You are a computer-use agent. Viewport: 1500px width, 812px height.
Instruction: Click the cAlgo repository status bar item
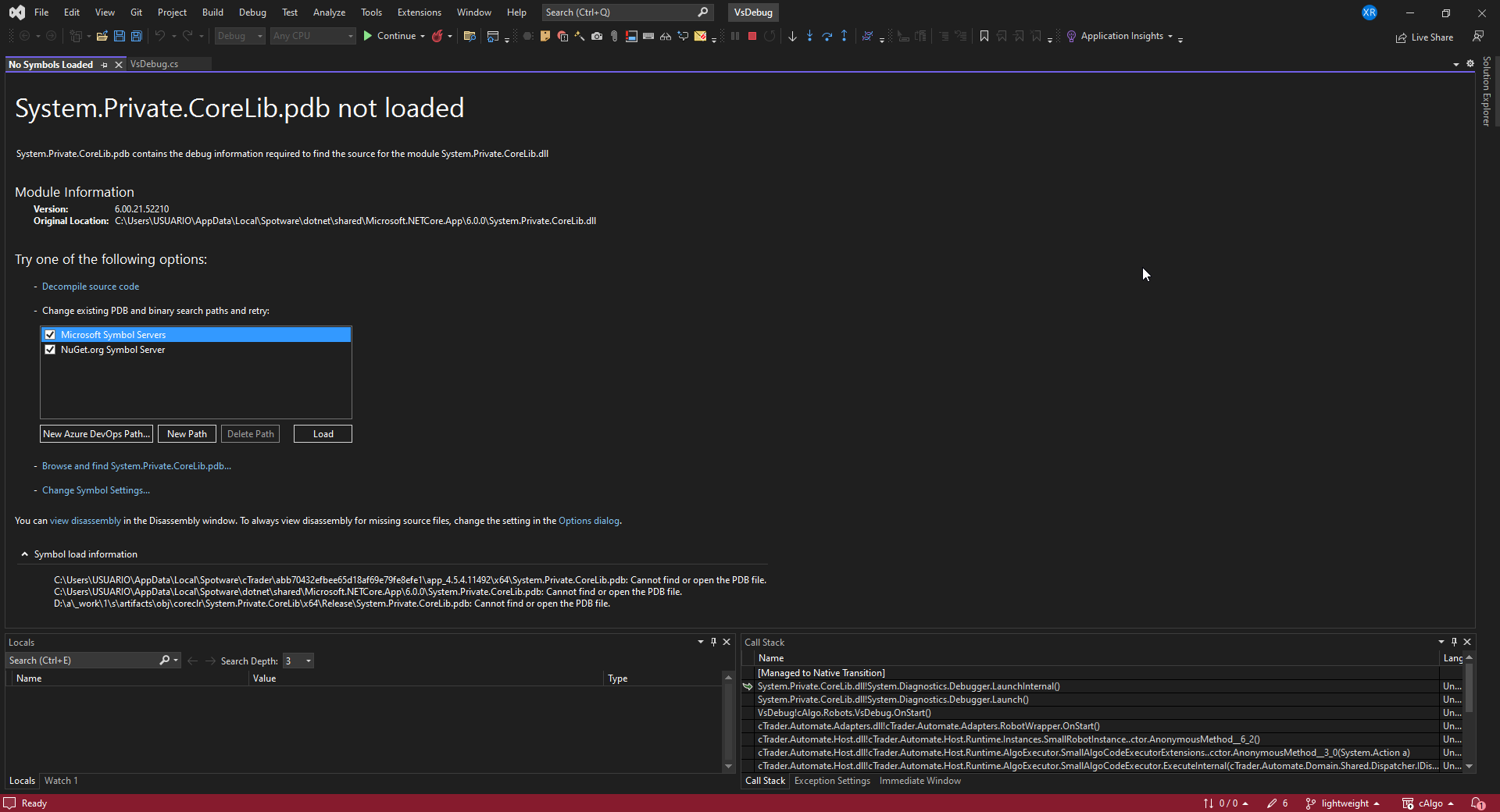click(x=1427, y=803)
